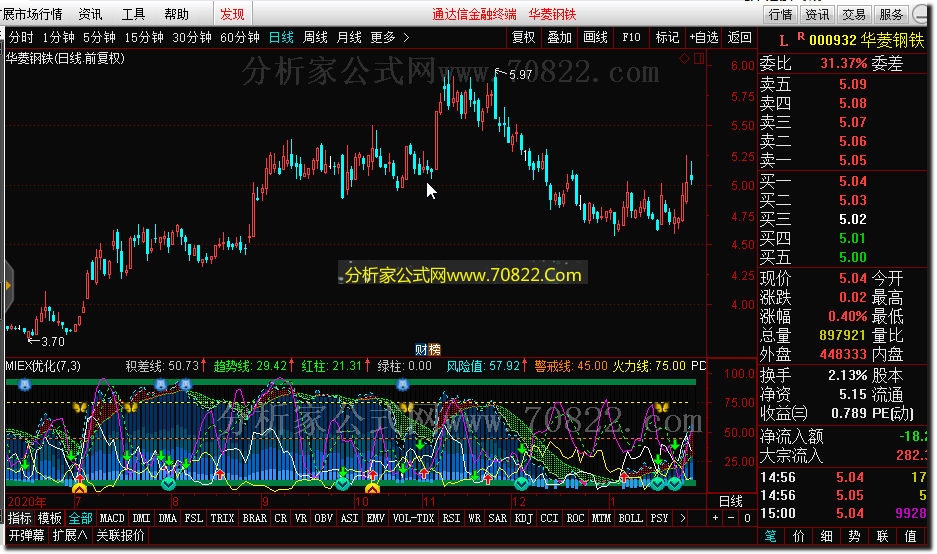The height and width of the screenshot is (554, 937).
Task: Click the 榜 info marker
Action: [434, 350]
